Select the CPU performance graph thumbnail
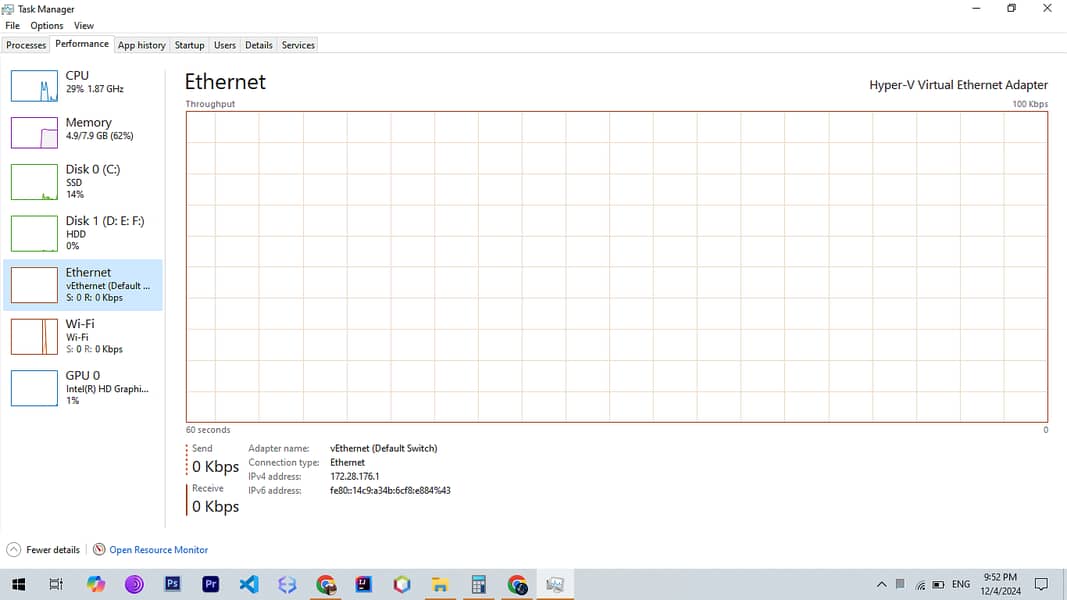Image resolution: width=1067 pixels, height=600 pixels. (x=35, y=86)
